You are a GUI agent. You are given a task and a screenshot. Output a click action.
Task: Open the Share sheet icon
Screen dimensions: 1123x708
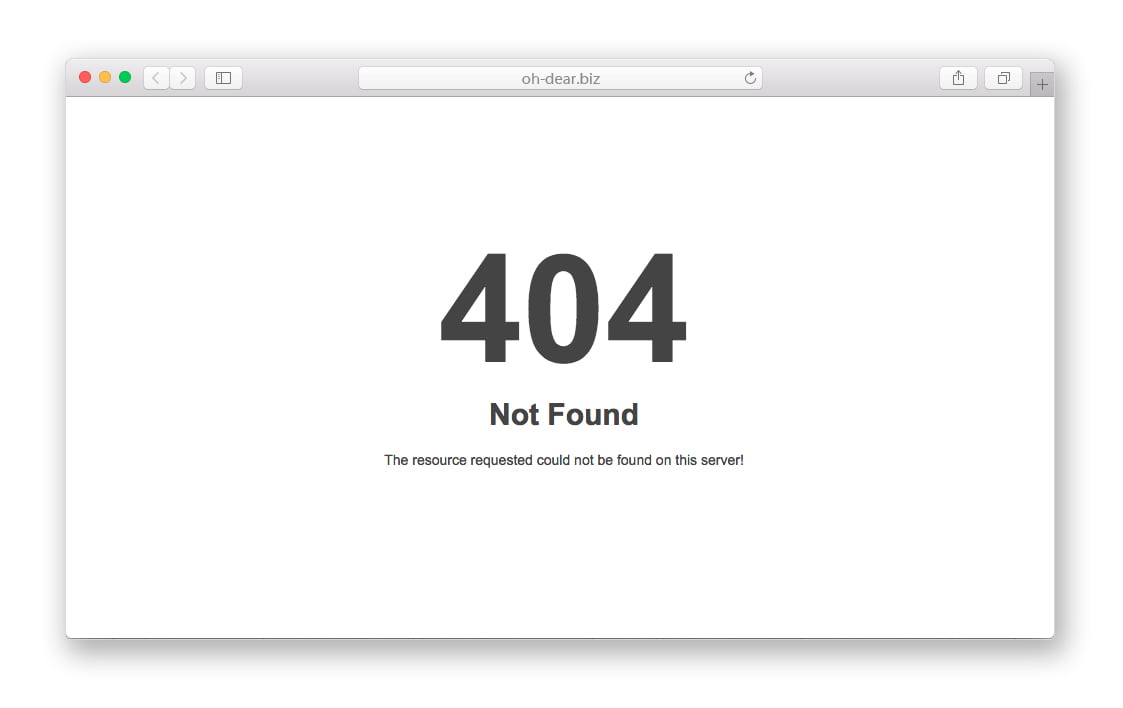(x=958, y=78)
